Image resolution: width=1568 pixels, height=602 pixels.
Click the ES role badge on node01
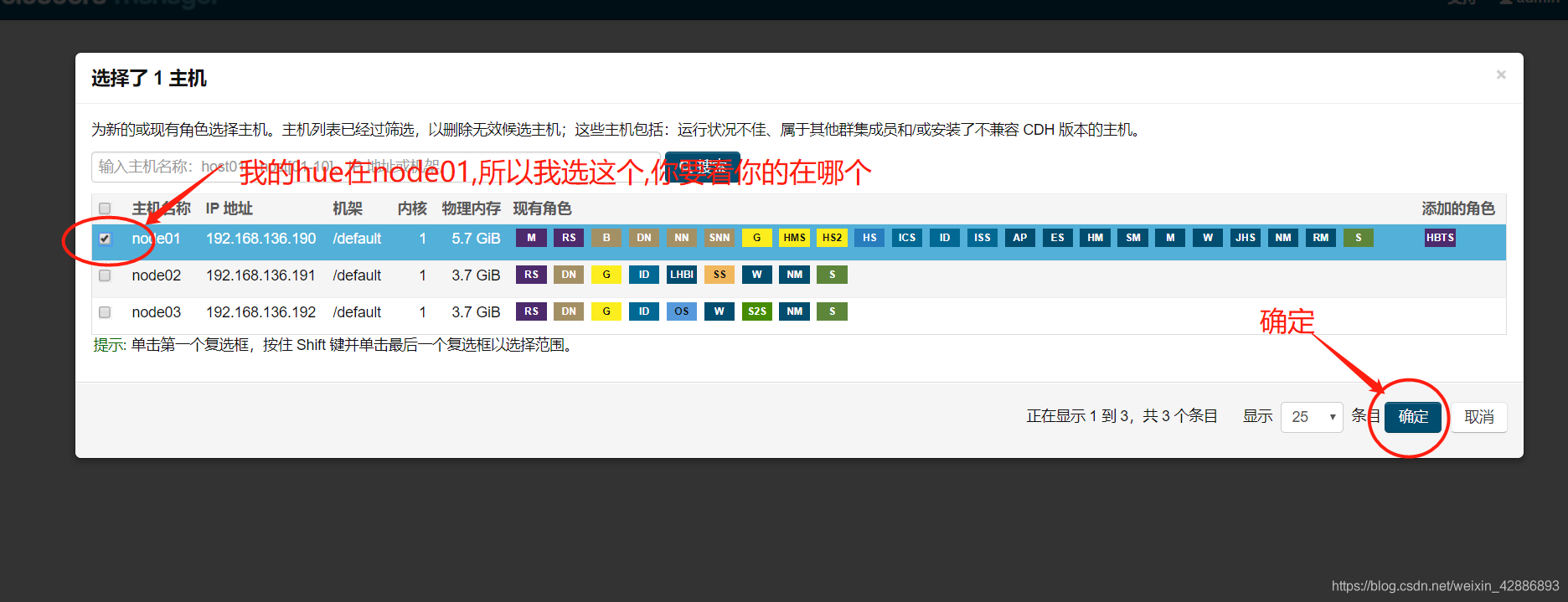1058,238
